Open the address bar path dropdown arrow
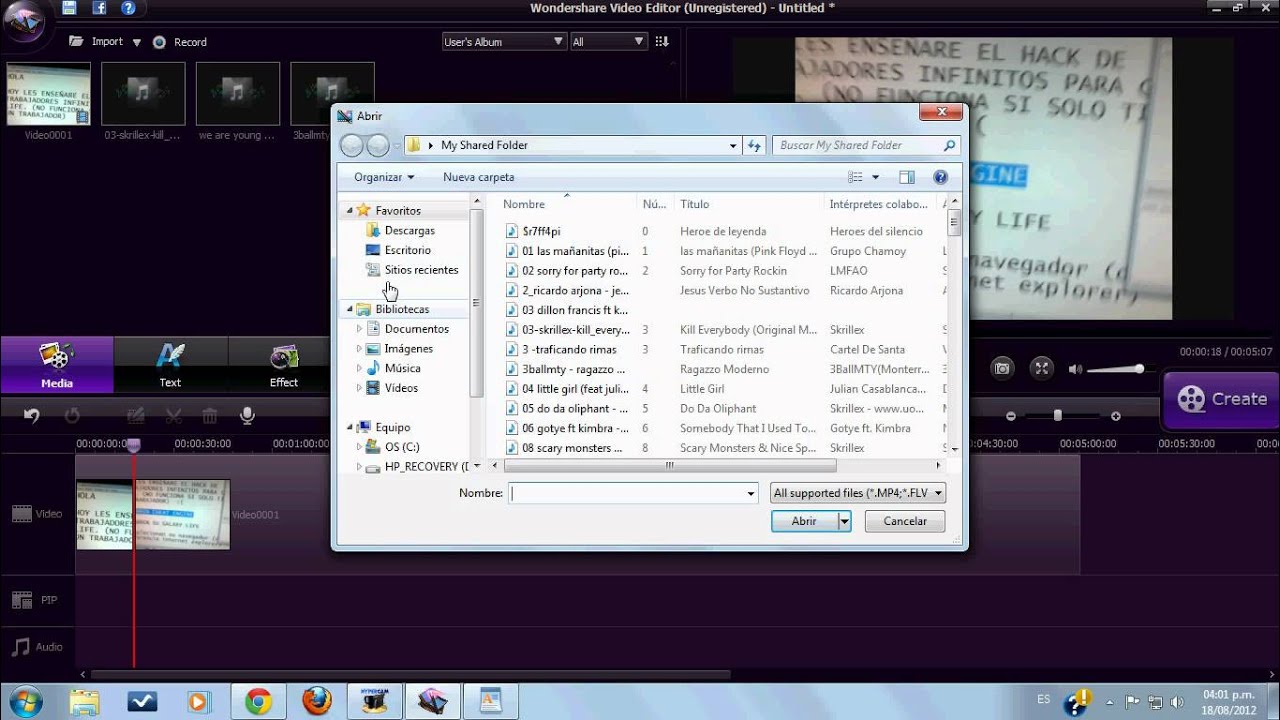The height and width of the screenshot is (720, 1280). point(733,145)
